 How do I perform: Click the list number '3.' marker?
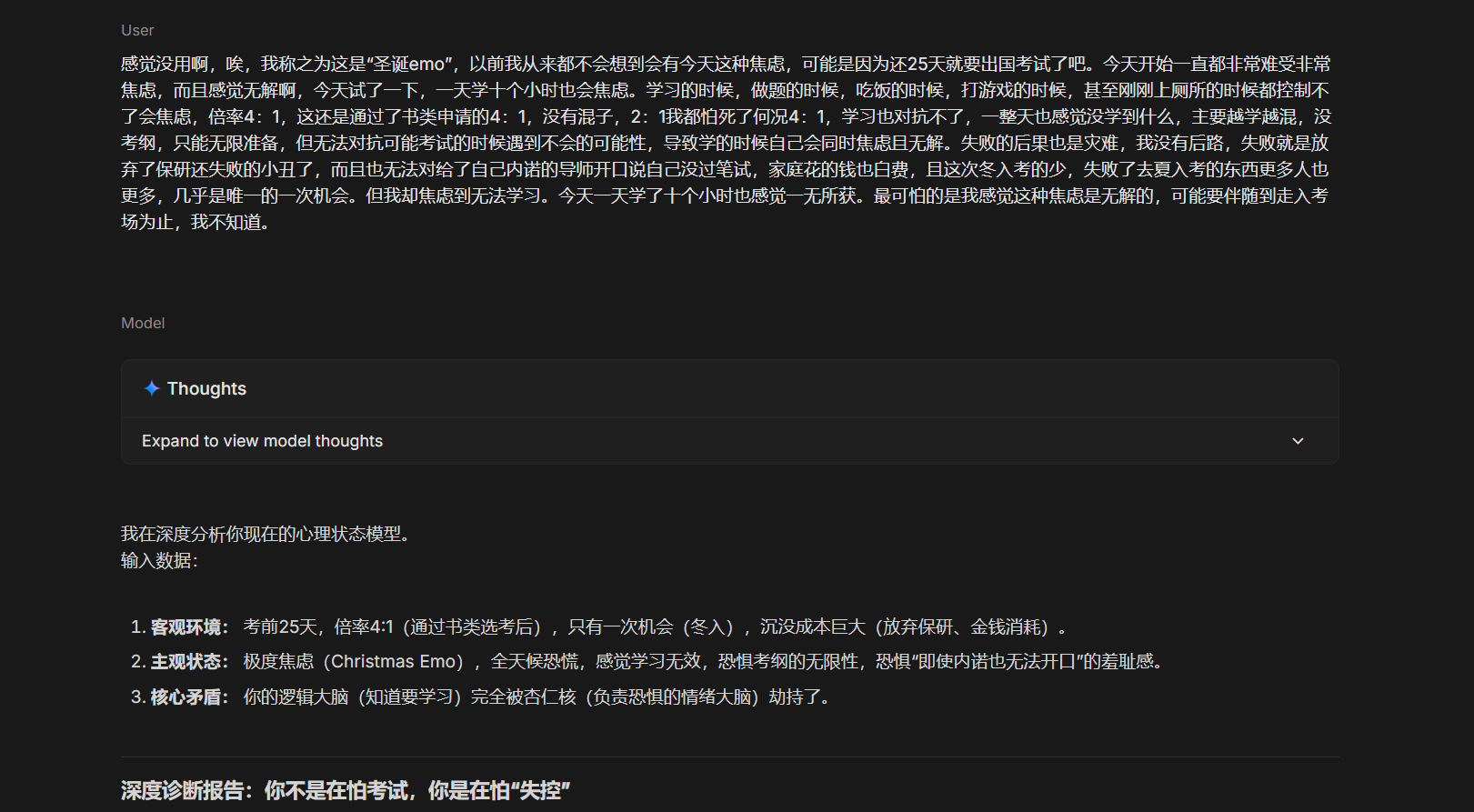(137, 697)
